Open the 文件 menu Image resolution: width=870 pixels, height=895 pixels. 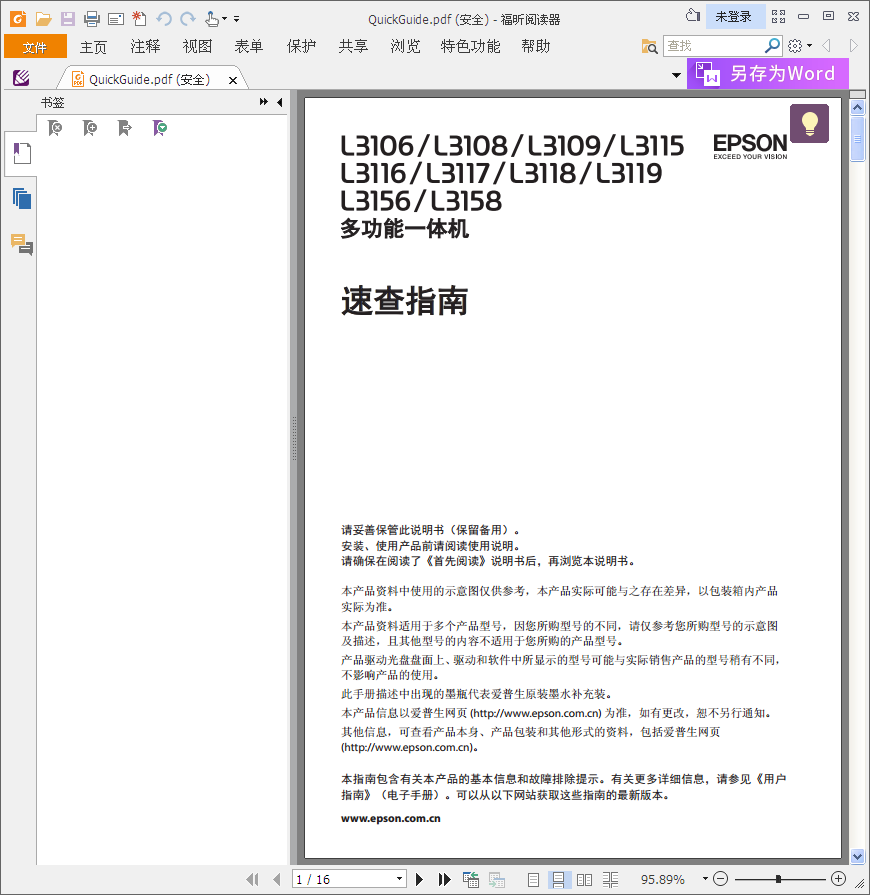click(x=35, y=47)
